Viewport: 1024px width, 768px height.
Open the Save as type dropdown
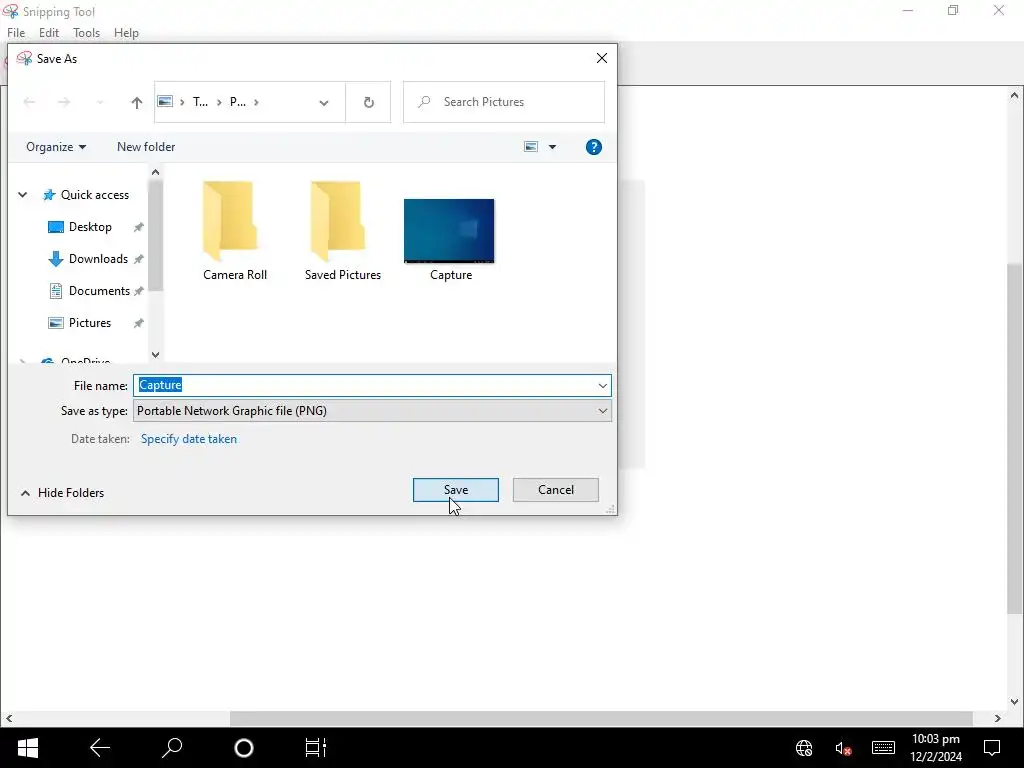(372, 411)
